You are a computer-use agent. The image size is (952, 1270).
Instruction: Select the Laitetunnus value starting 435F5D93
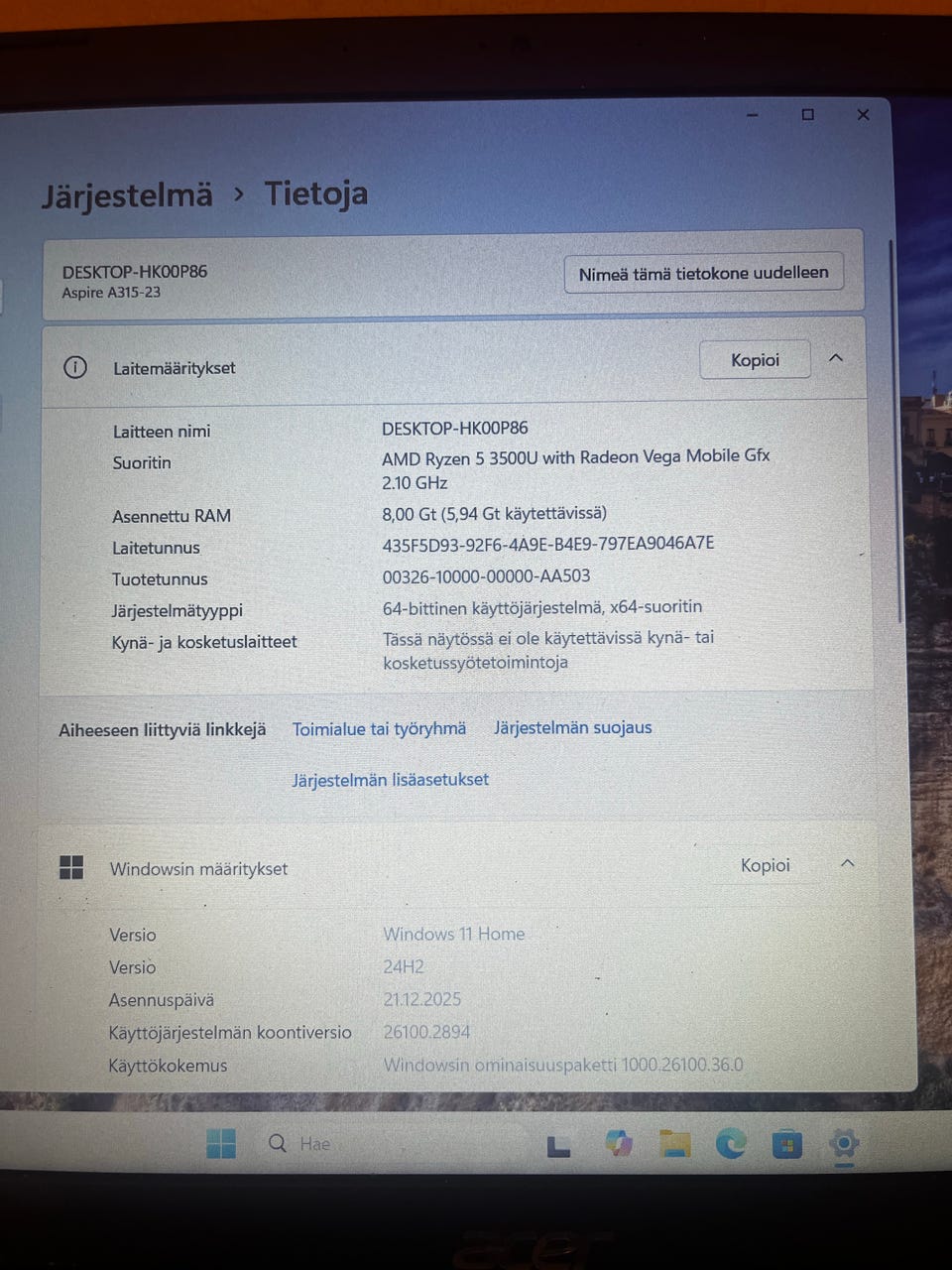548,544
